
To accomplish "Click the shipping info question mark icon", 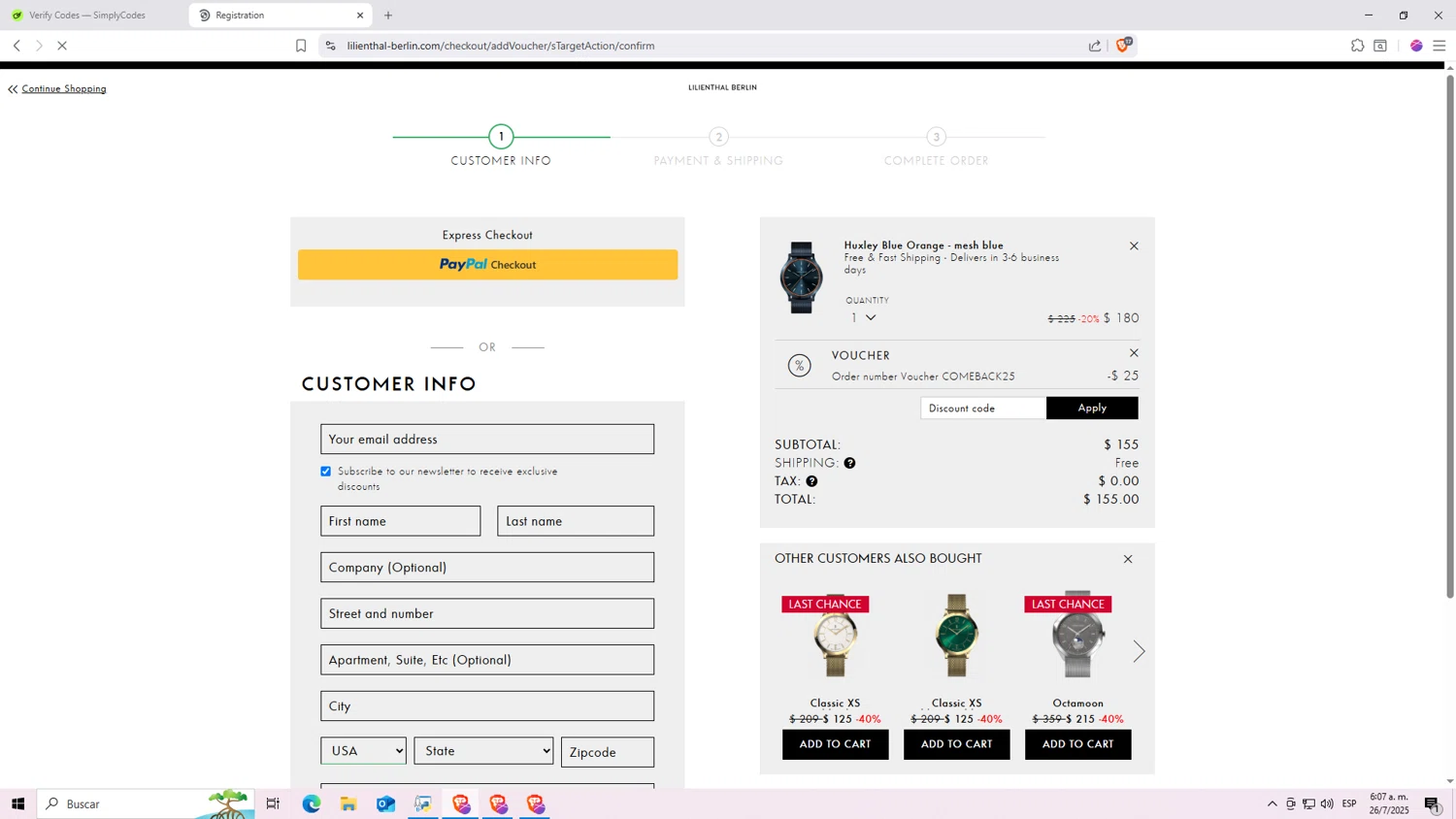I will [849, 463].
